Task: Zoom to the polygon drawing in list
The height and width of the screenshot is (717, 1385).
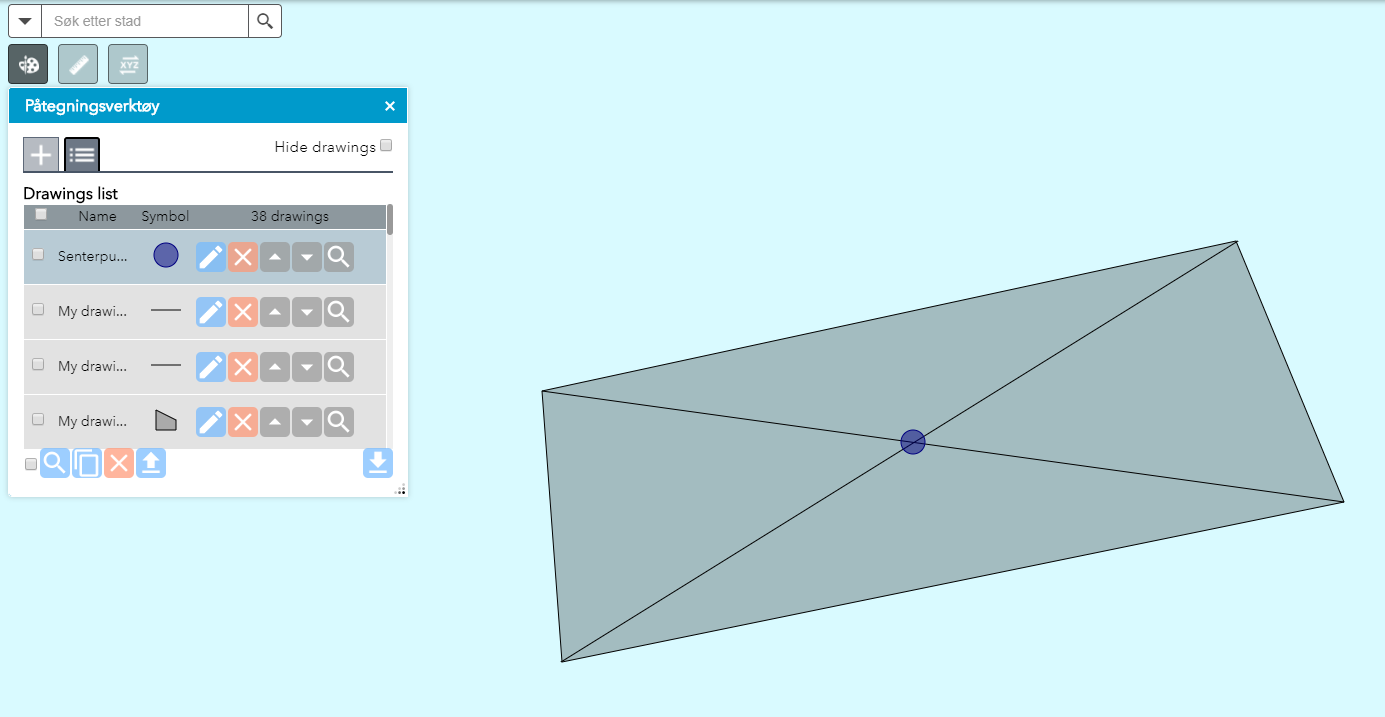Action: [339, 422]
